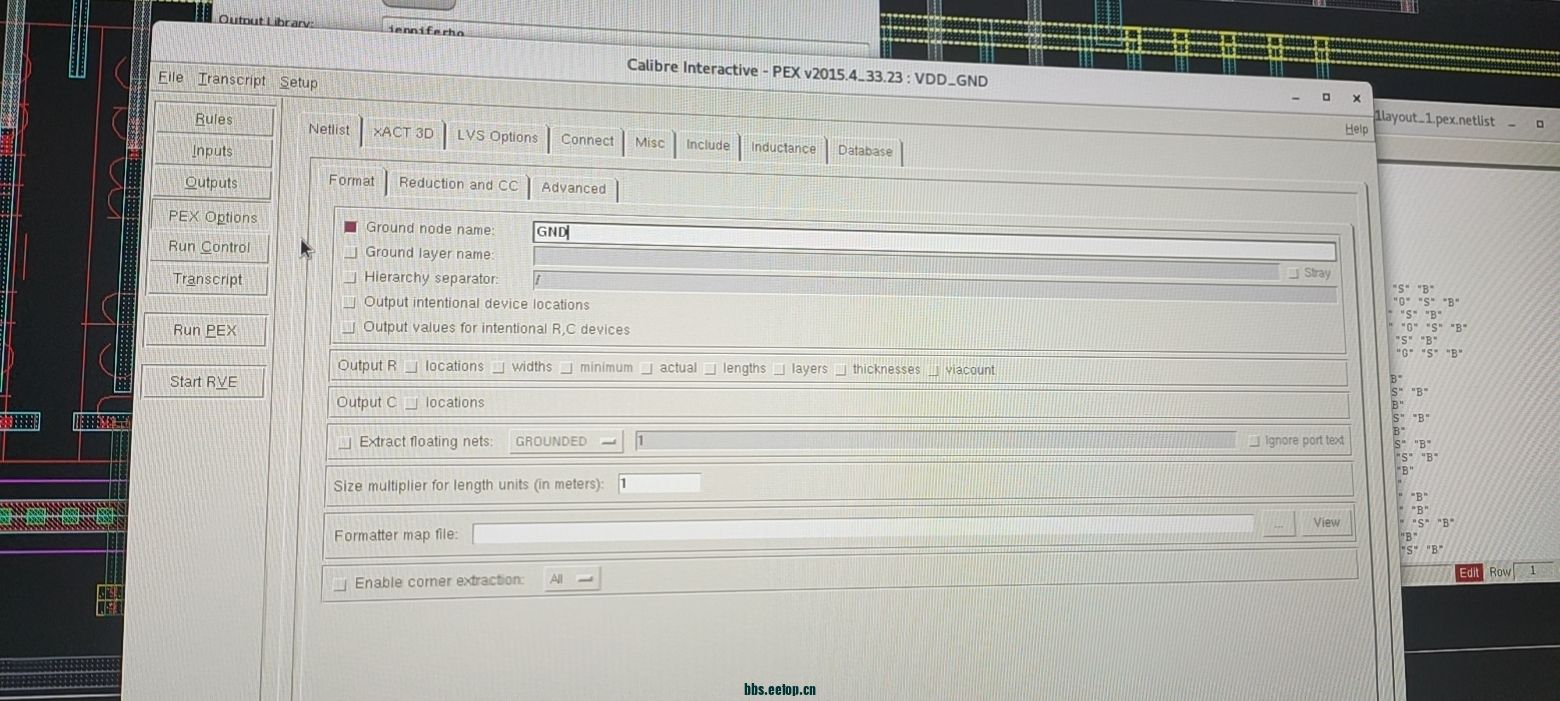Enable Output R lengths checkbox
1560x701 pixels.
[710, 369]
